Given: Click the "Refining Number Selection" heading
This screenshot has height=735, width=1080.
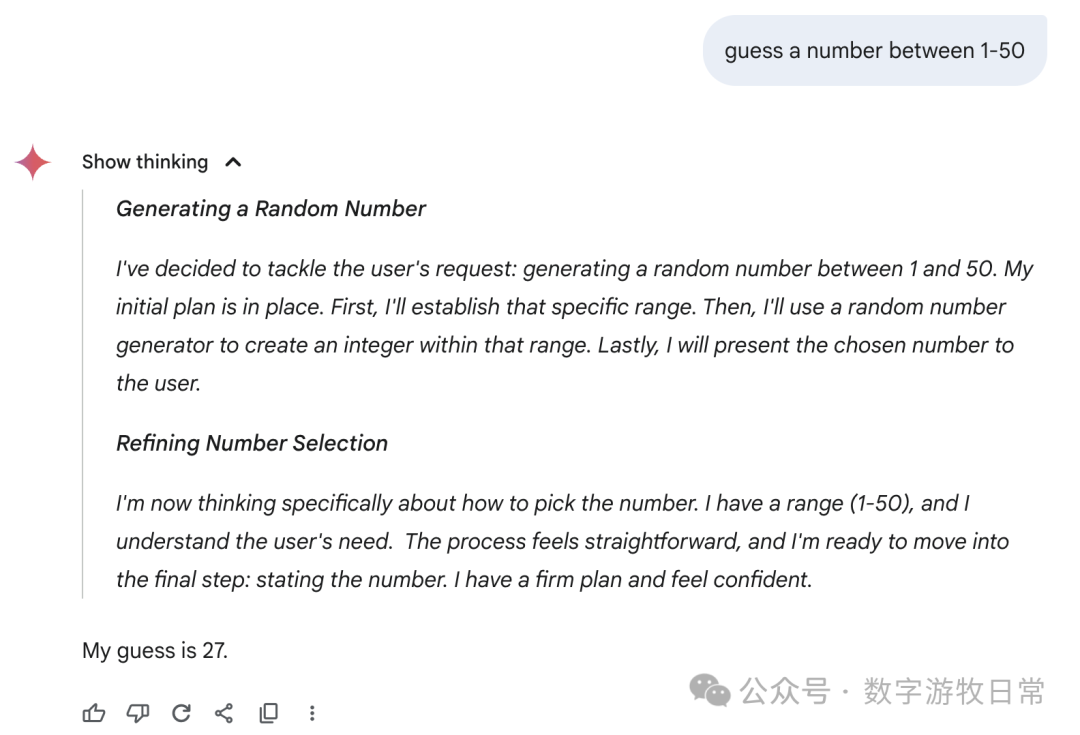Looking at the screenshot, I should (252, 444).
